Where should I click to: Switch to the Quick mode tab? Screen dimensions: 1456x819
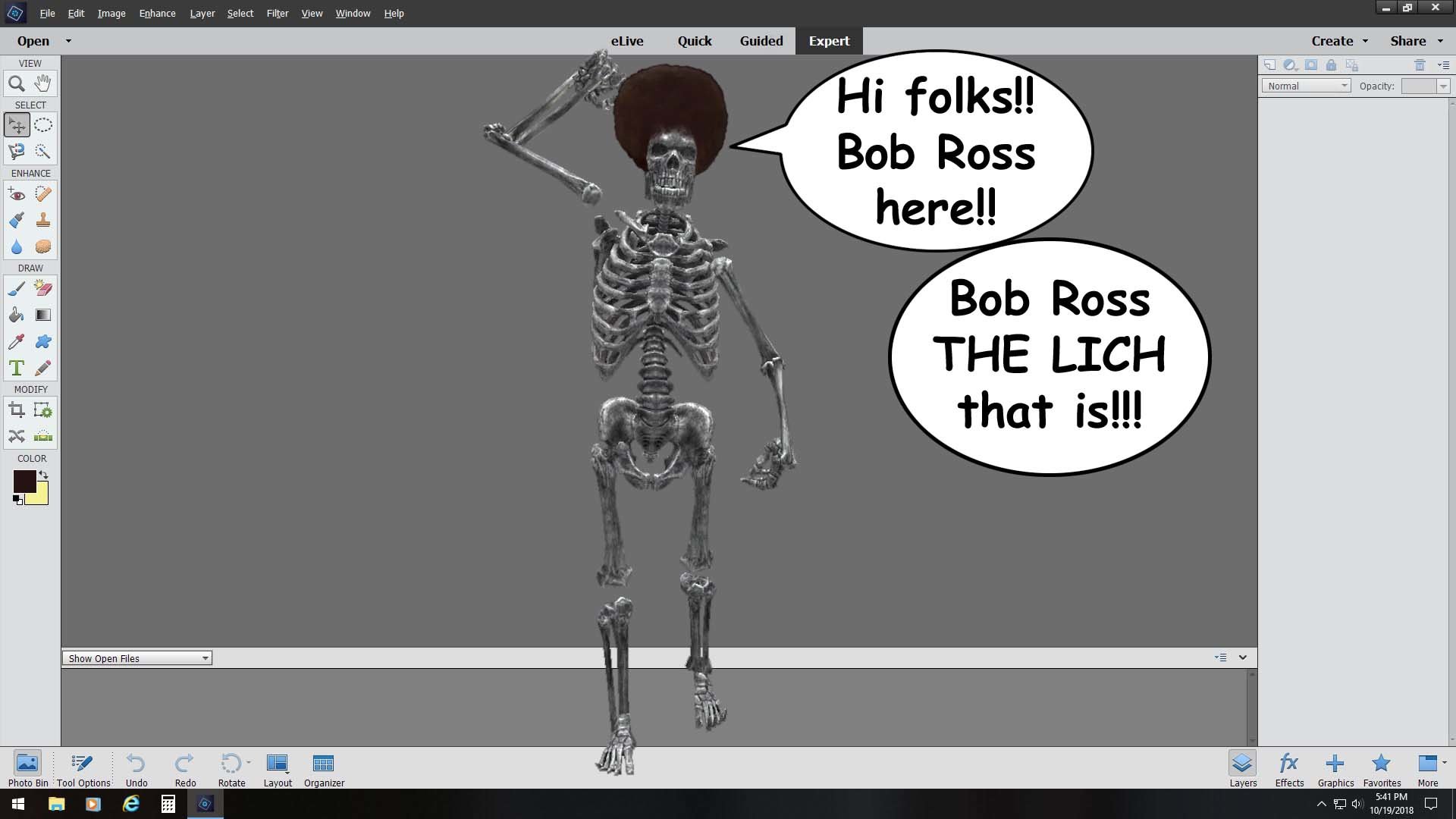(695, 41)
